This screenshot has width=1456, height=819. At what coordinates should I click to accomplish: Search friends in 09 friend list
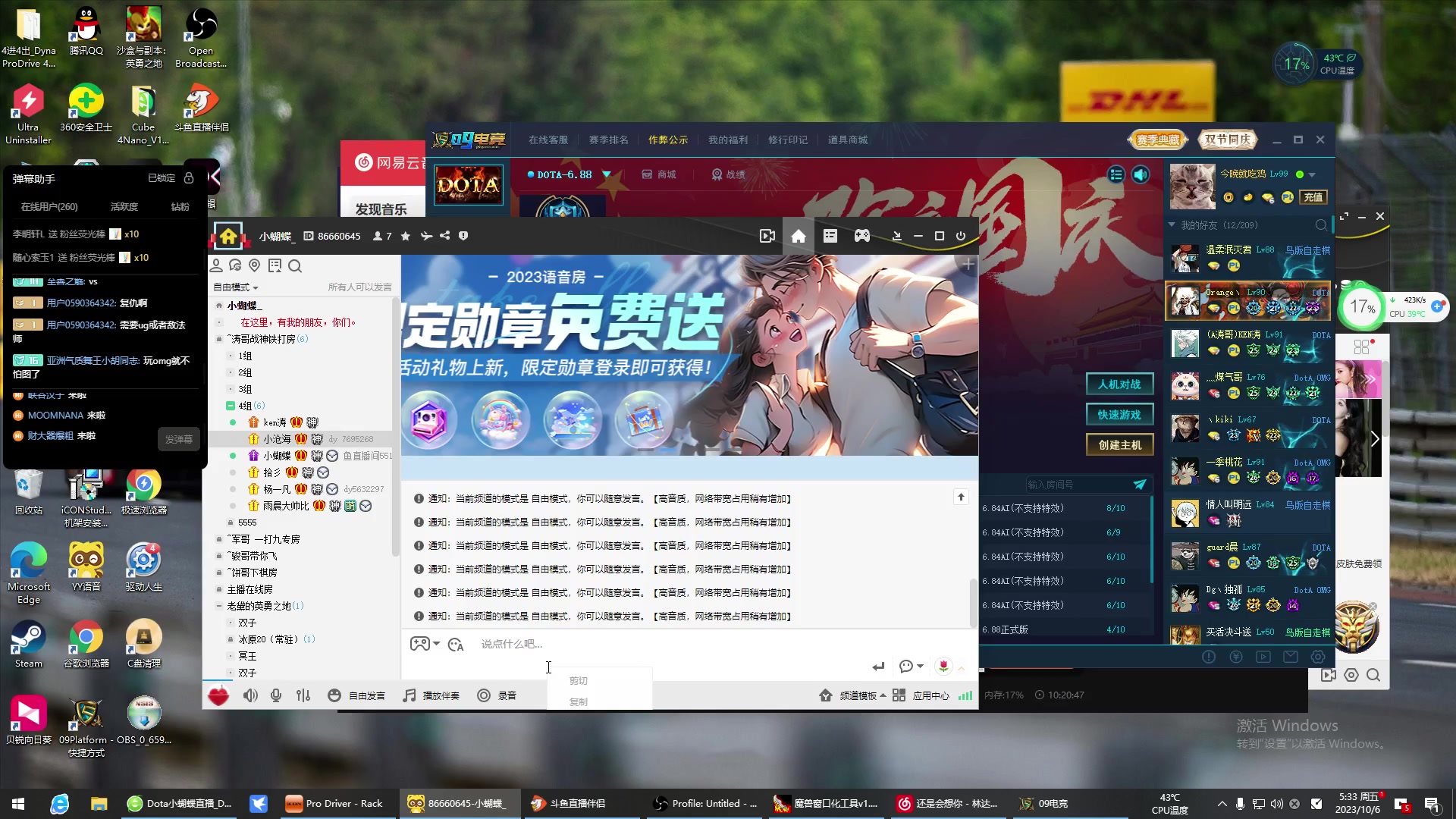(x=1321, y=225)
